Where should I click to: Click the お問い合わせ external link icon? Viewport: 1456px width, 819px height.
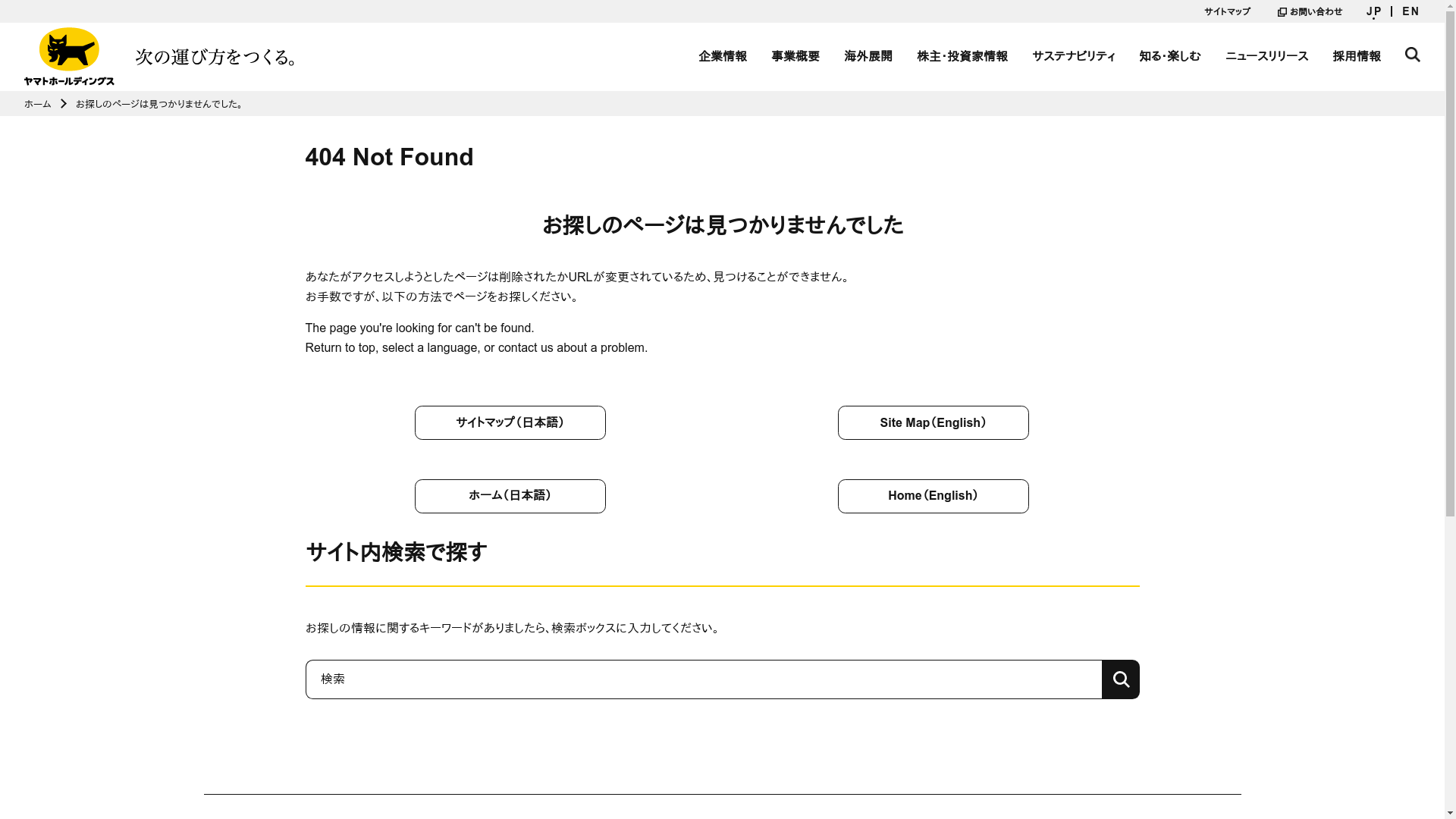(x=1282, y=12)
